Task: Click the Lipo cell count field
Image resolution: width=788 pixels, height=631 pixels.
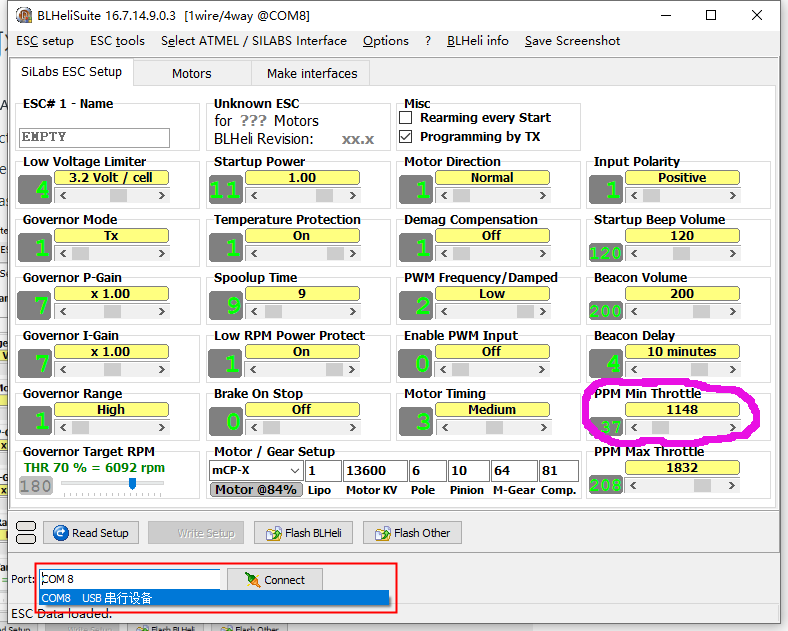Action: 323,471
